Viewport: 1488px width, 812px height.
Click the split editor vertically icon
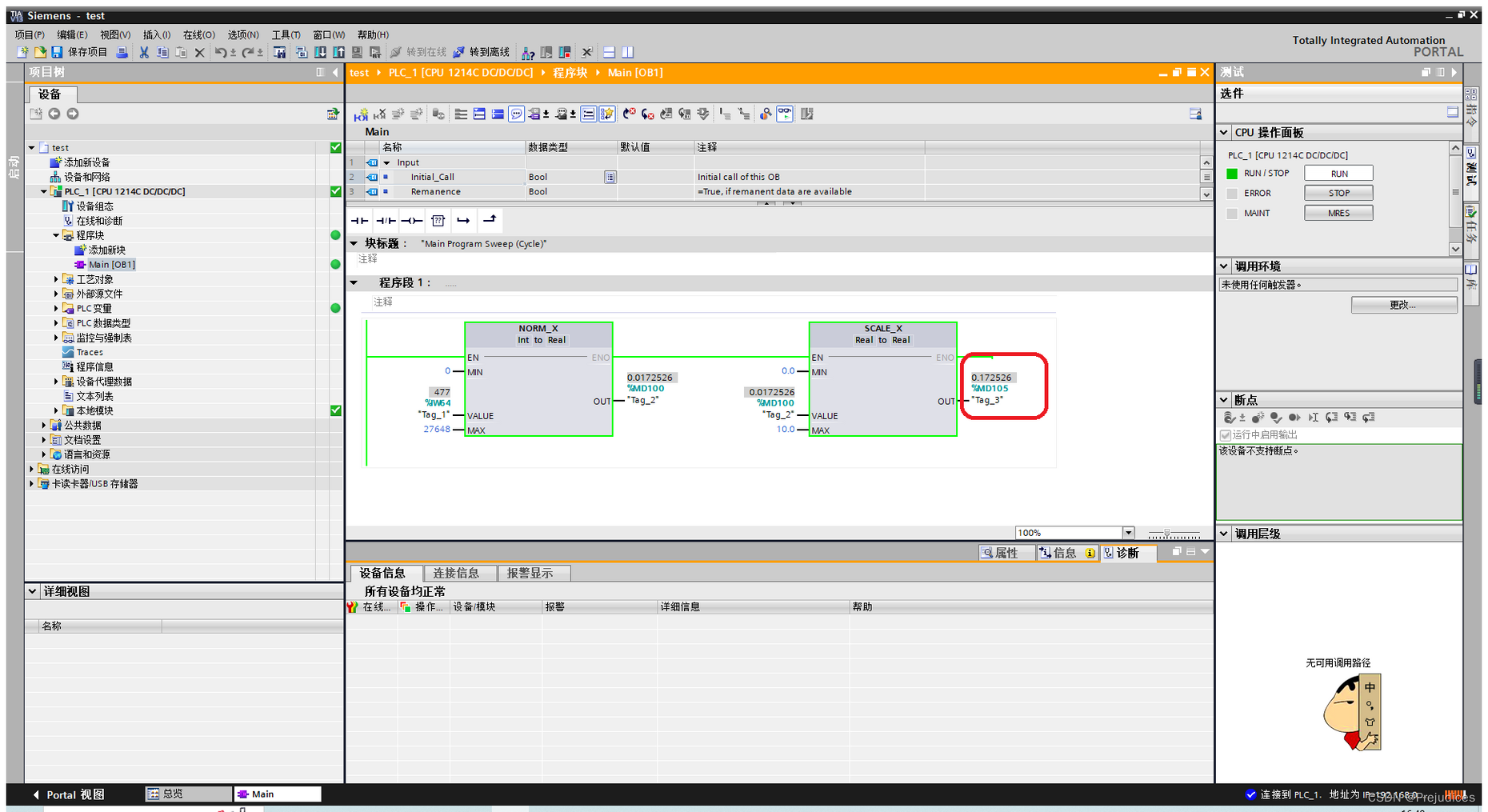coord(628,52)
